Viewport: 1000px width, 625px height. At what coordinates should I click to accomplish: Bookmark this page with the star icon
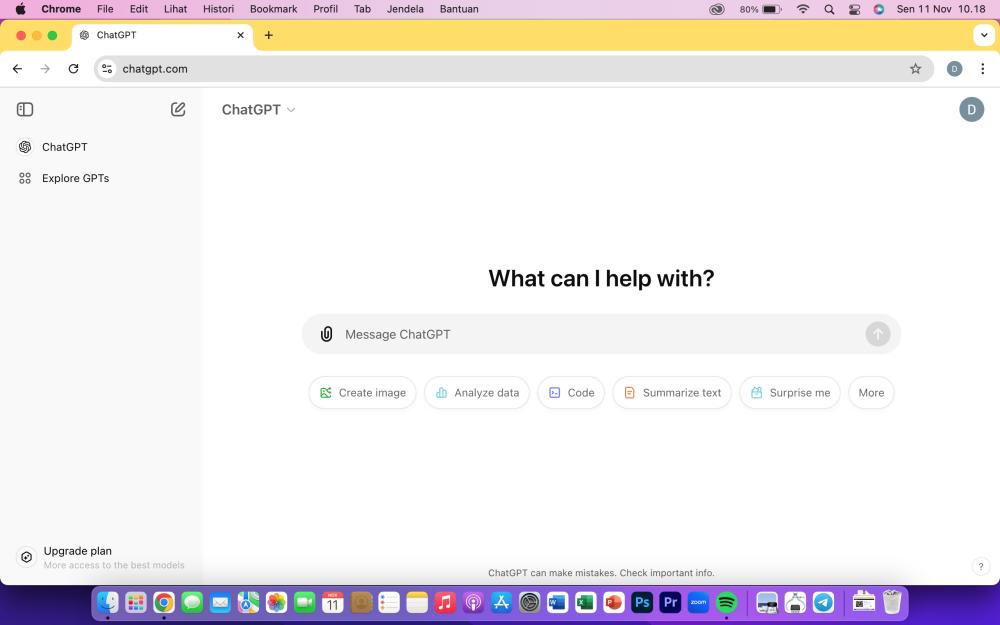tap(915, 69)
